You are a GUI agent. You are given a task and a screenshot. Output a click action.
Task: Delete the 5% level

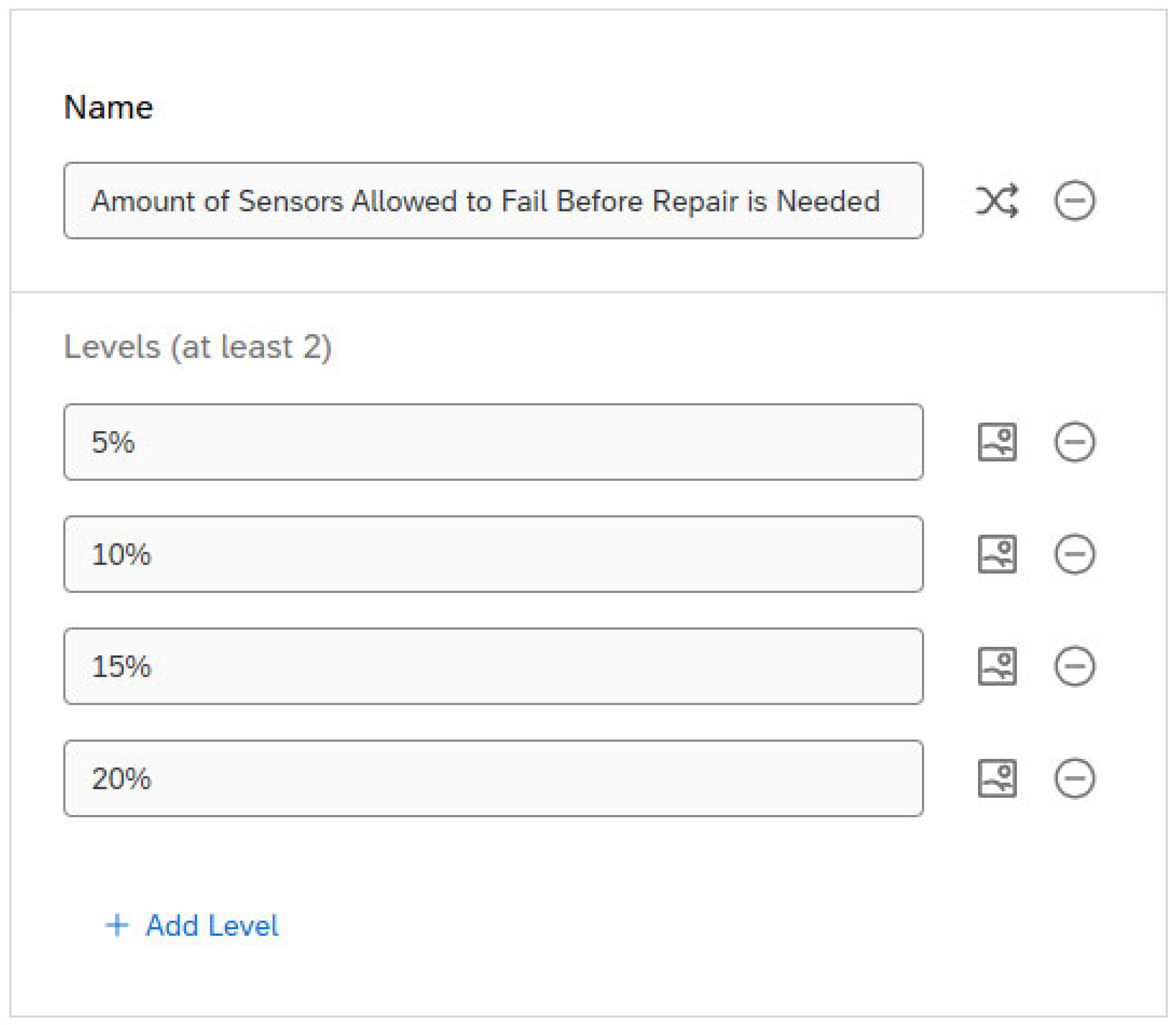(x=1074, y=442)
